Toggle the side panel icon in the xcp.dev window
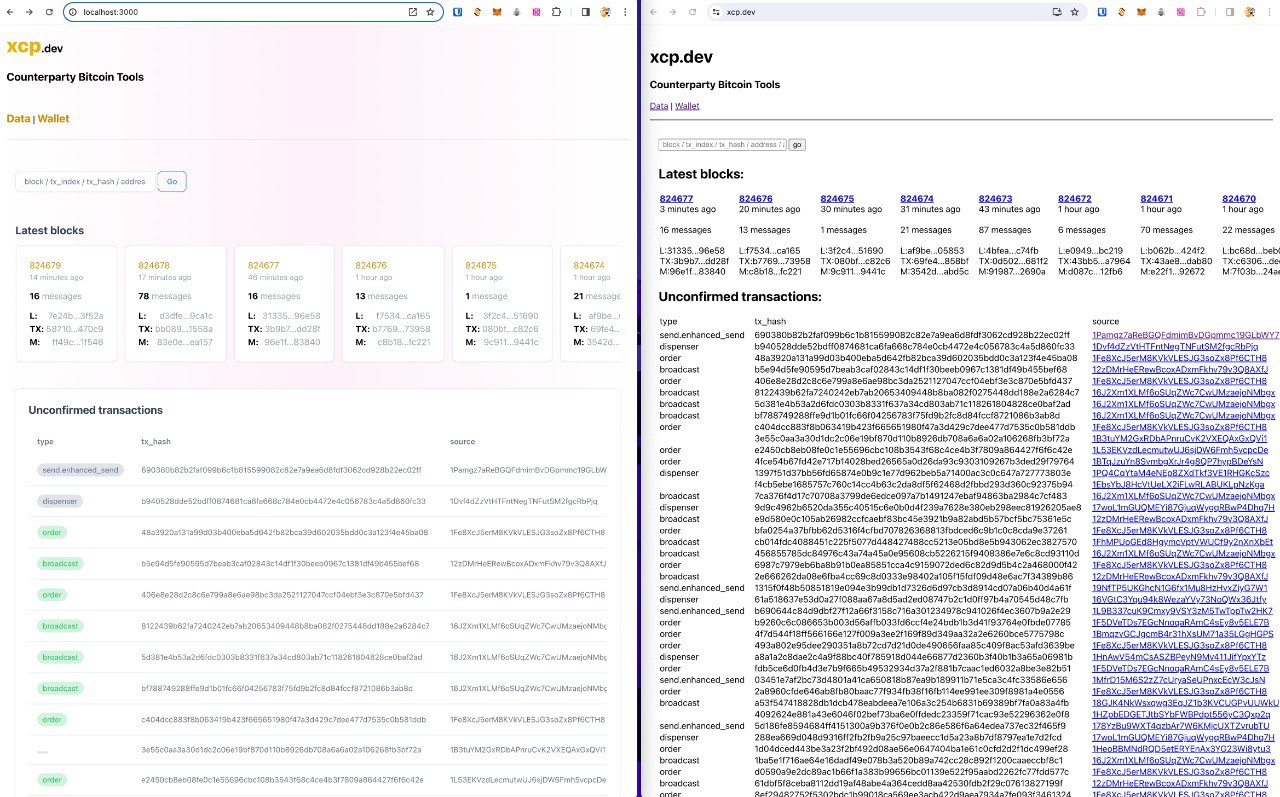This screenshot has width=1280, height=797. [1230, 12]
